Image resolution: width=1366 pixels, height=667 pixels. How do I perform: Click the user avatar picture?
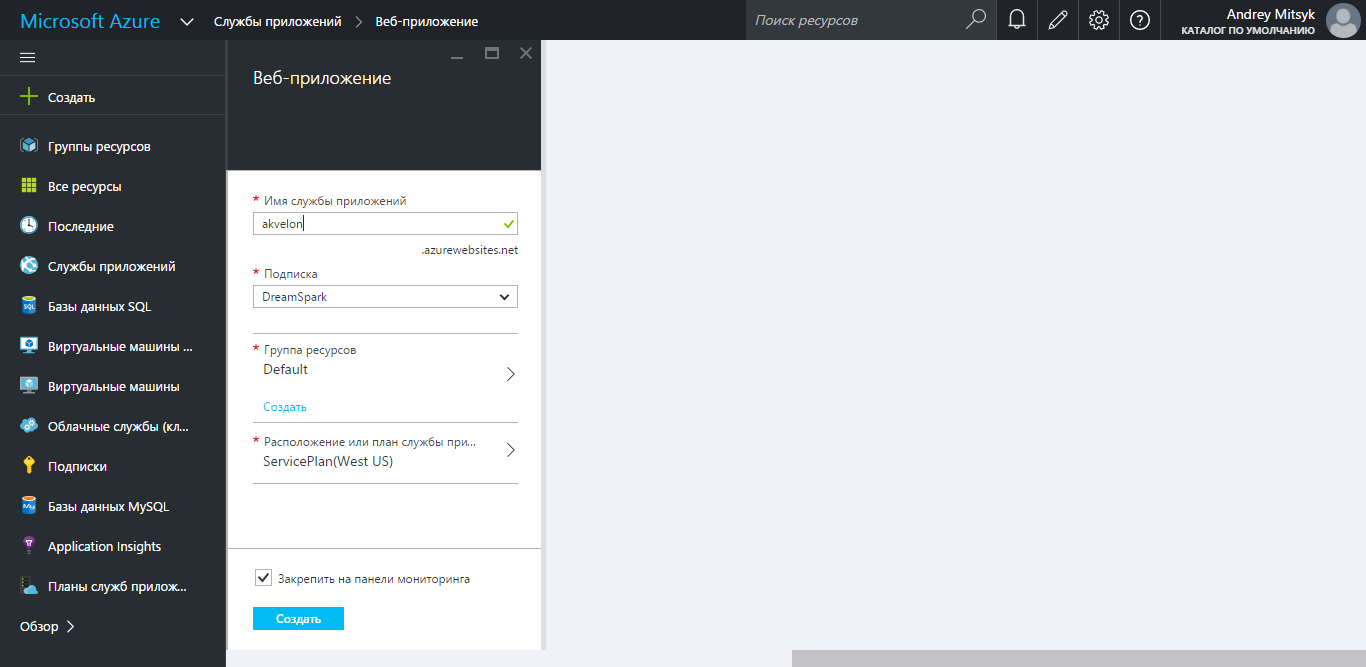coord(1342,20)
